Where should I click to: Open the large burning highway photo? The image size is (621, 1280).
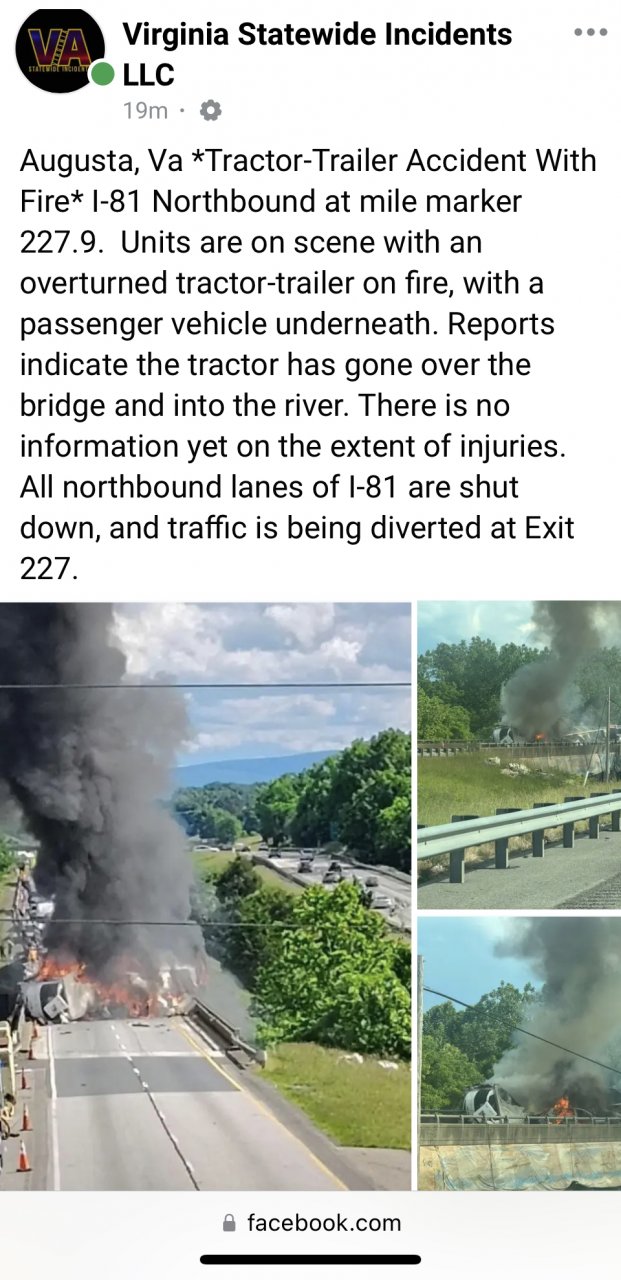pyautogui.click(x=205, y=896)
